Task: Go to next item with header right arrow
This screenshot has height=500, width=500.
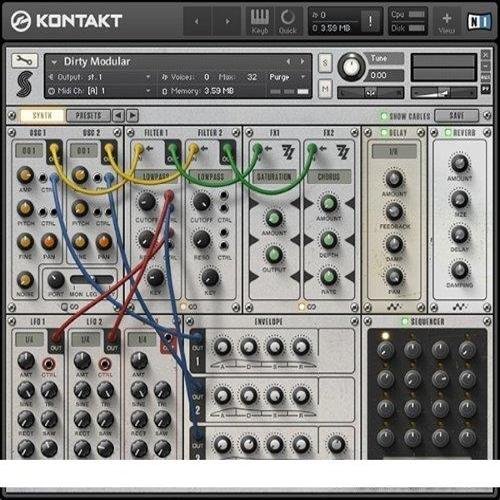Action: (227, 21)
